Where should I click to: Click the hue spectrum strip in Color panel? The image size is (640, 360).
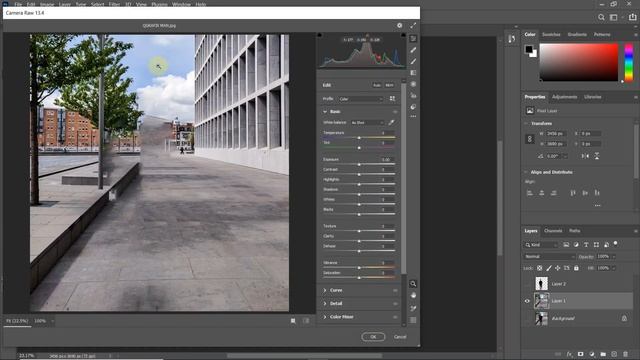[629, 62]
